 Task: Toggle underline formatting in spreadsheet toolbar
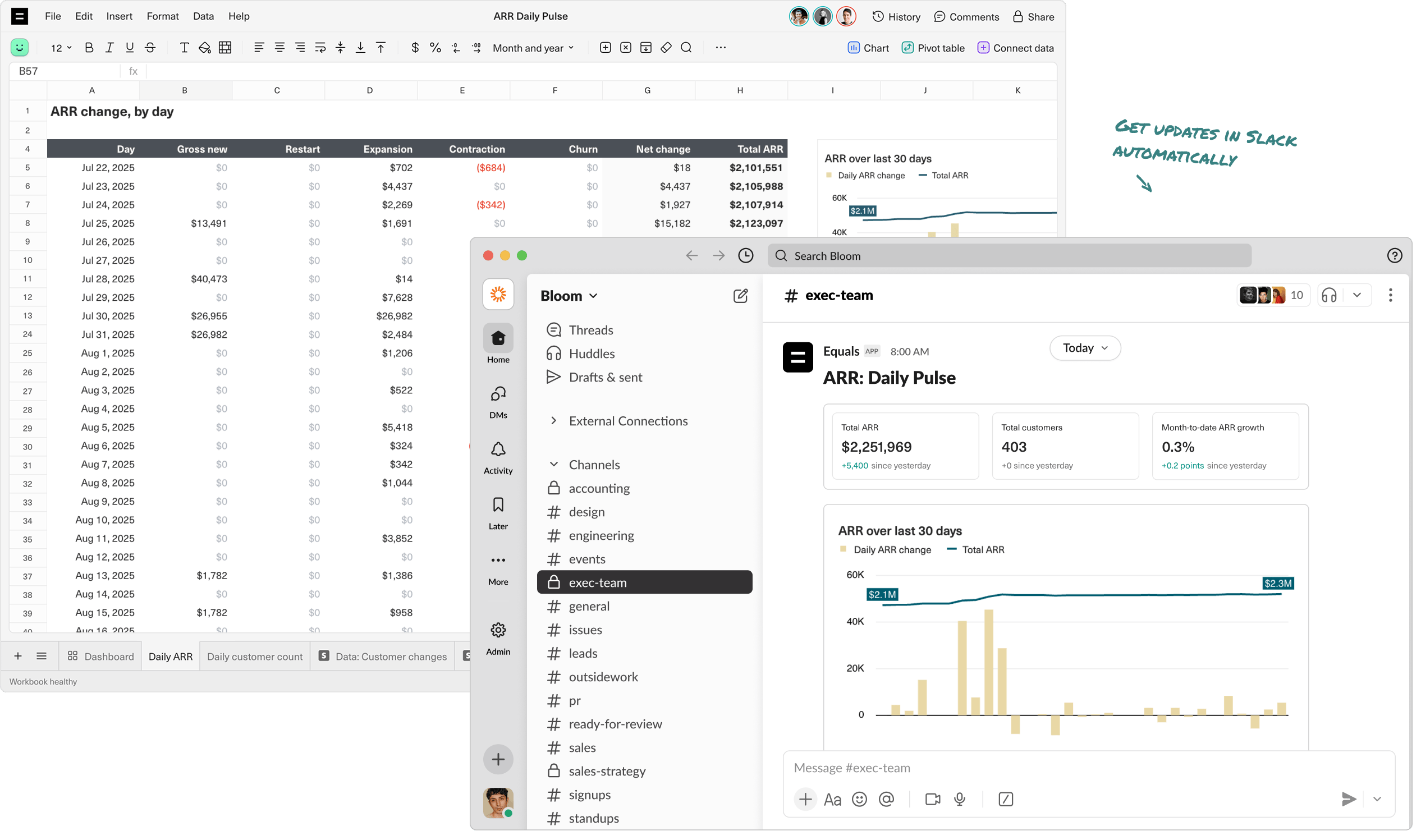coord(130,48)
